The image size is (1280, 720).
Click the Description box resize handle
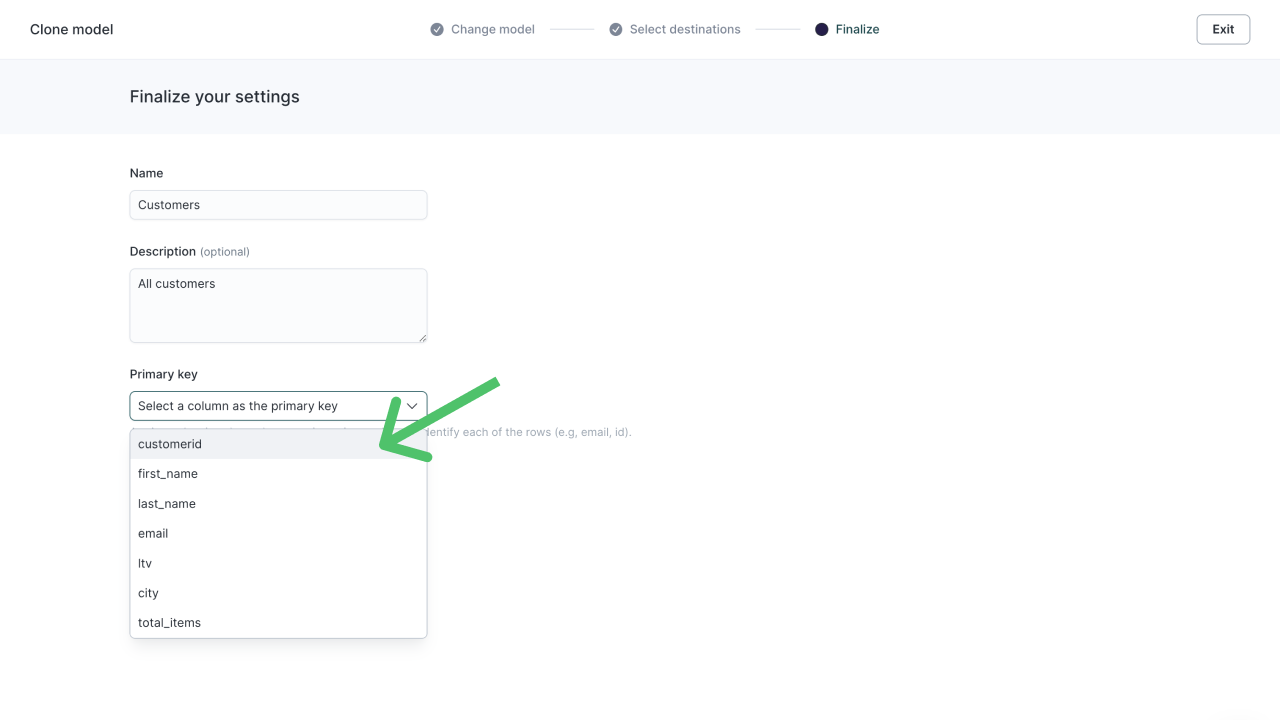(x=422, y=338)
